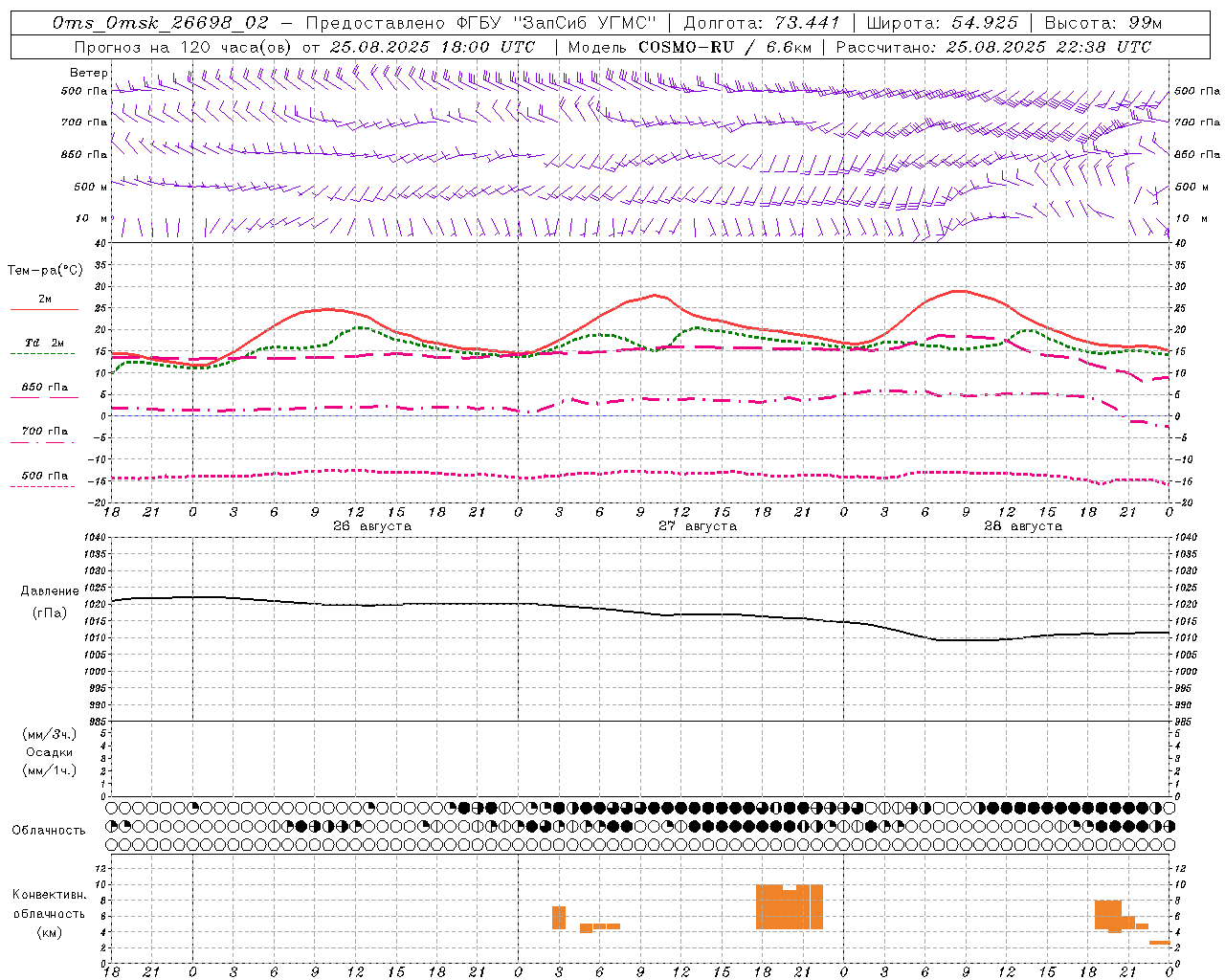Click the "500 гПа" temperature legend entry

45,476
